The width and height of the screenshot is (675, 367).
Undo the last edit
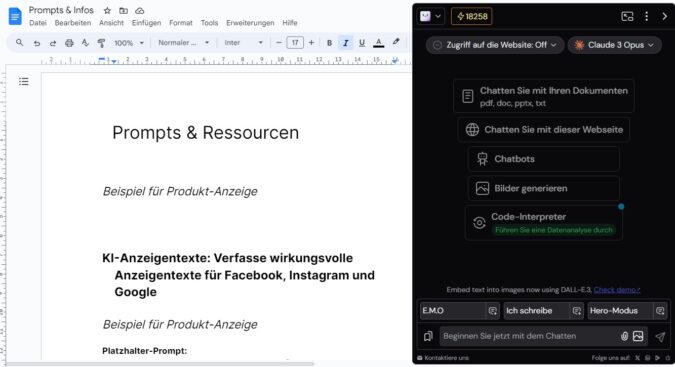click(37, 43)
